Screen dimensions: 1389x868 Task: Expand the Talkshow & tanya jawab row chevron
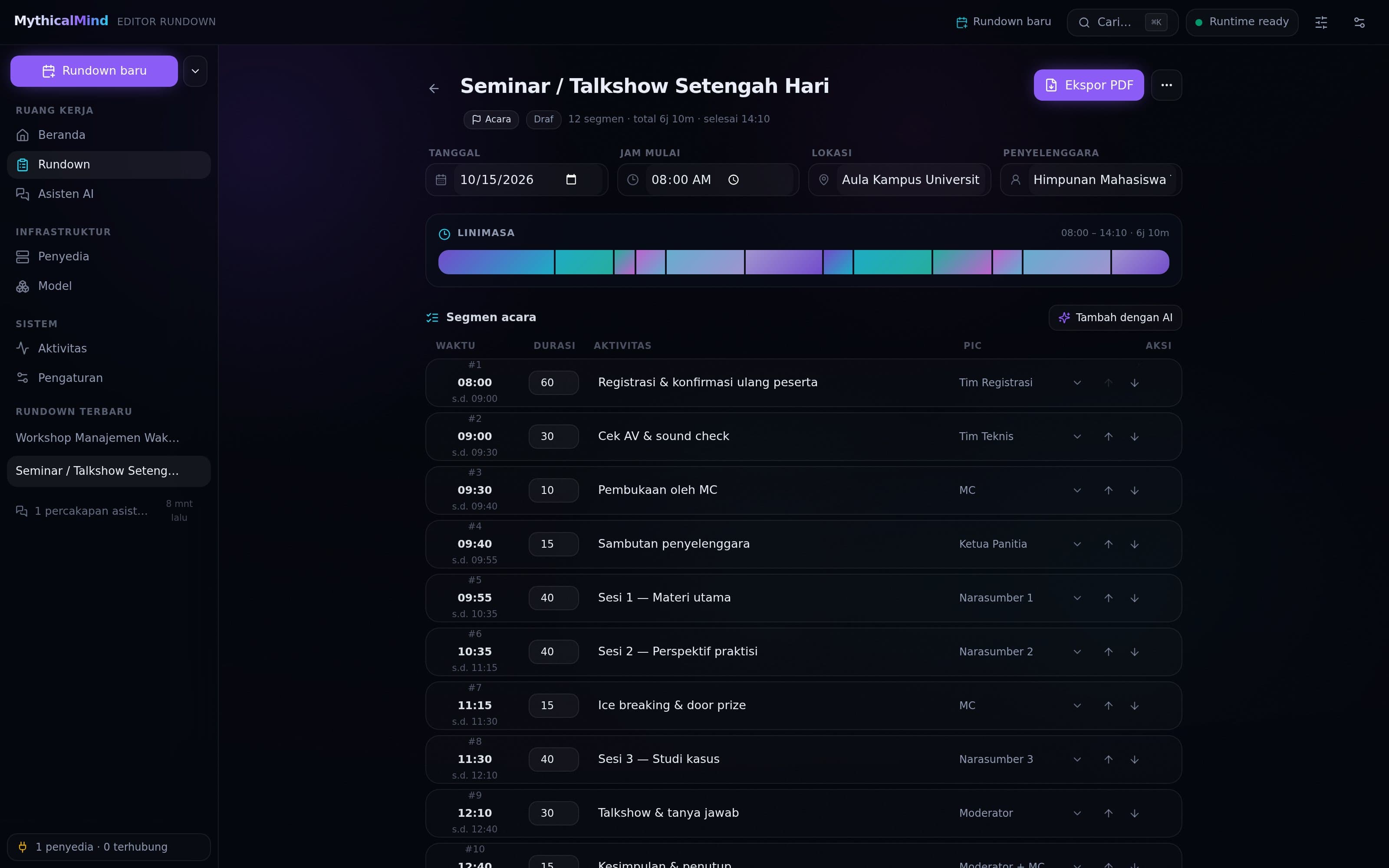click(x=1077, y=813)
